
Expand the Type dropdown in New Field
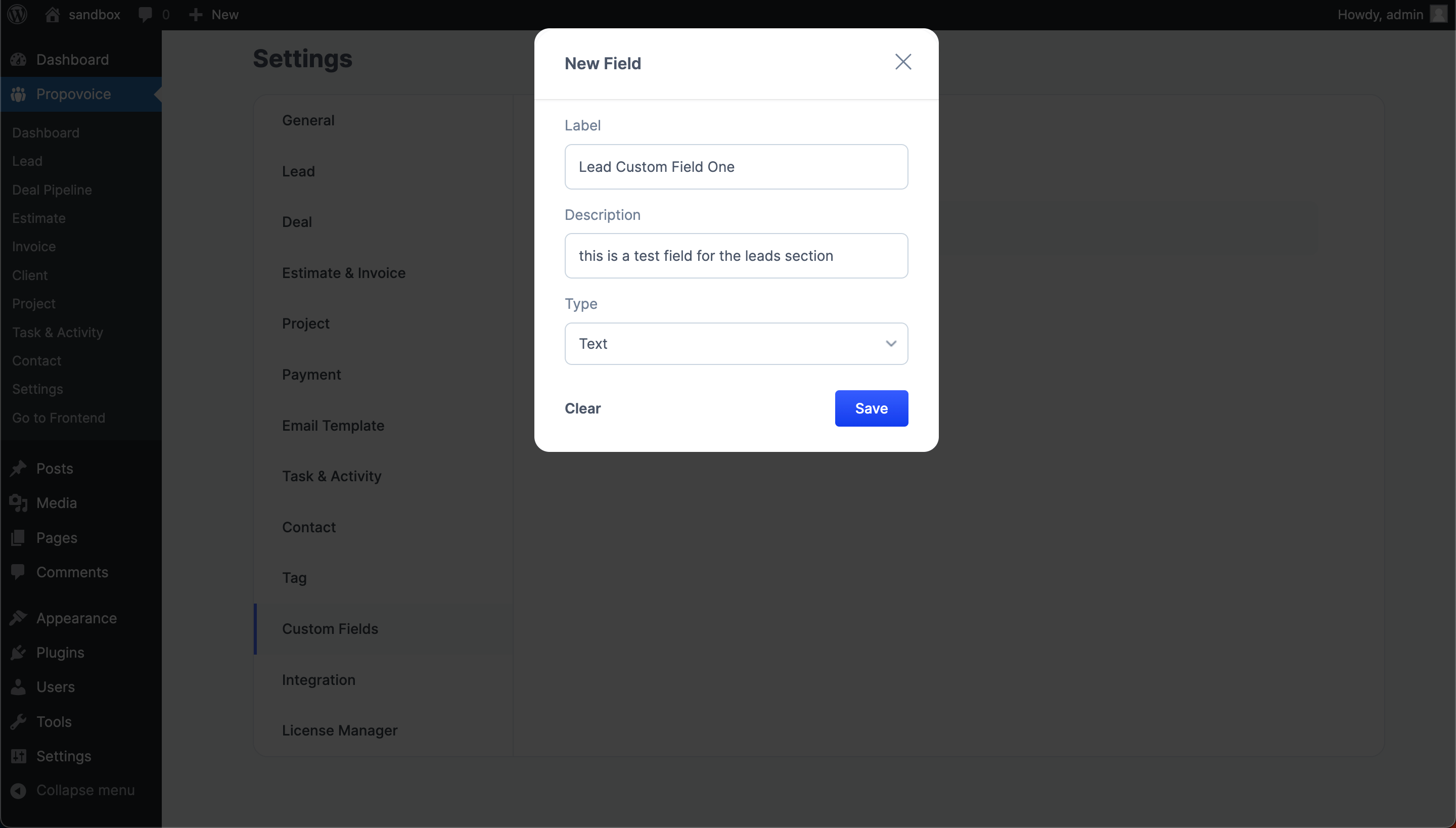tap(736, 343)
